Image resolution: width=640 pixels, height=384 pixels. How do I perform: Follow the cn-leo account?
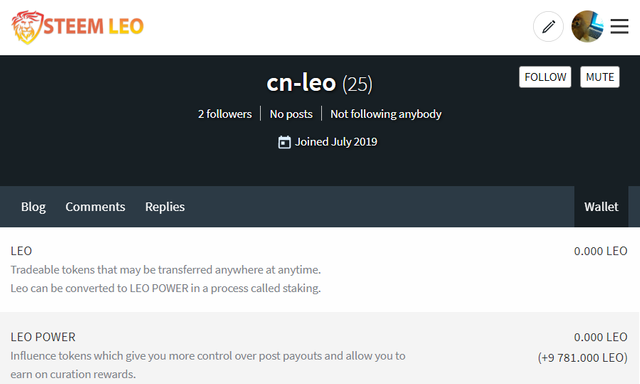tap(545, 77)
